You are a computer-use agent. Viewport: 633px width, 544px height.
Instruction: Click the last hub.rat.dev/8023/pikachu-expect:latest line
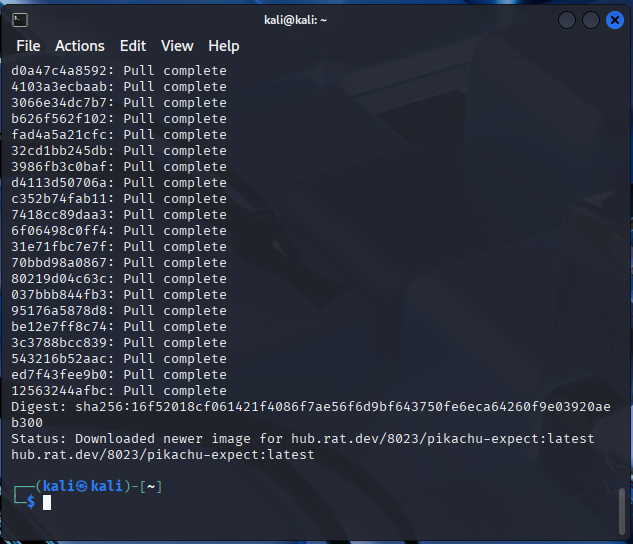coord(162,455)
